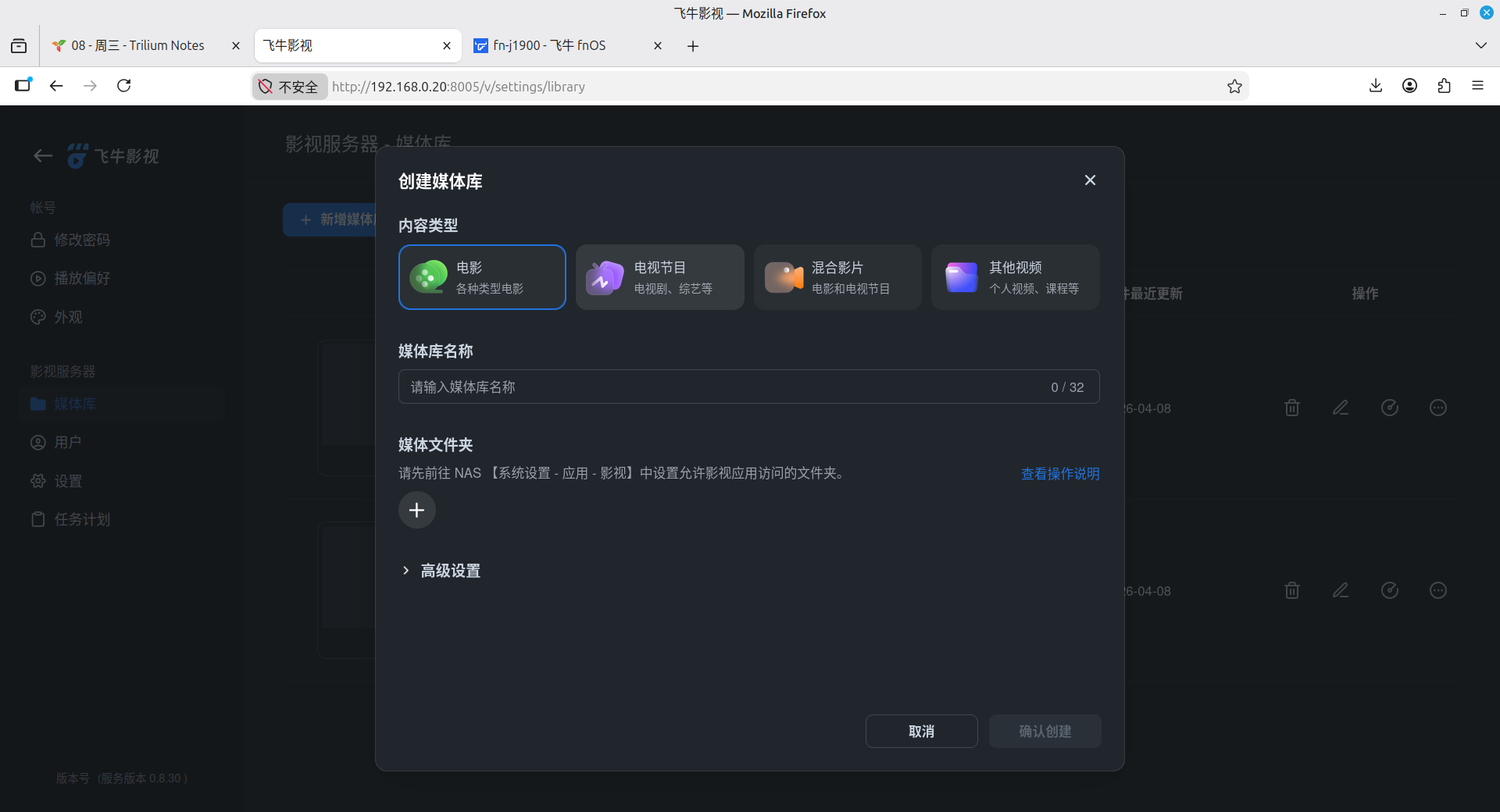Click the 确认创建 confirm button
The height and width of the screenshot is (812, 1500).
[x=1045, y=732]
